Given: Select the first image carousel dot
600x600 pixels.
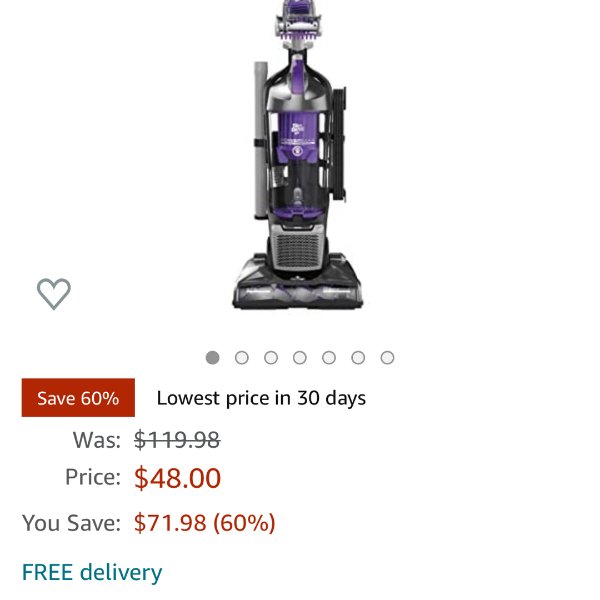Looking at the screenshot, I should pos(212,358).
